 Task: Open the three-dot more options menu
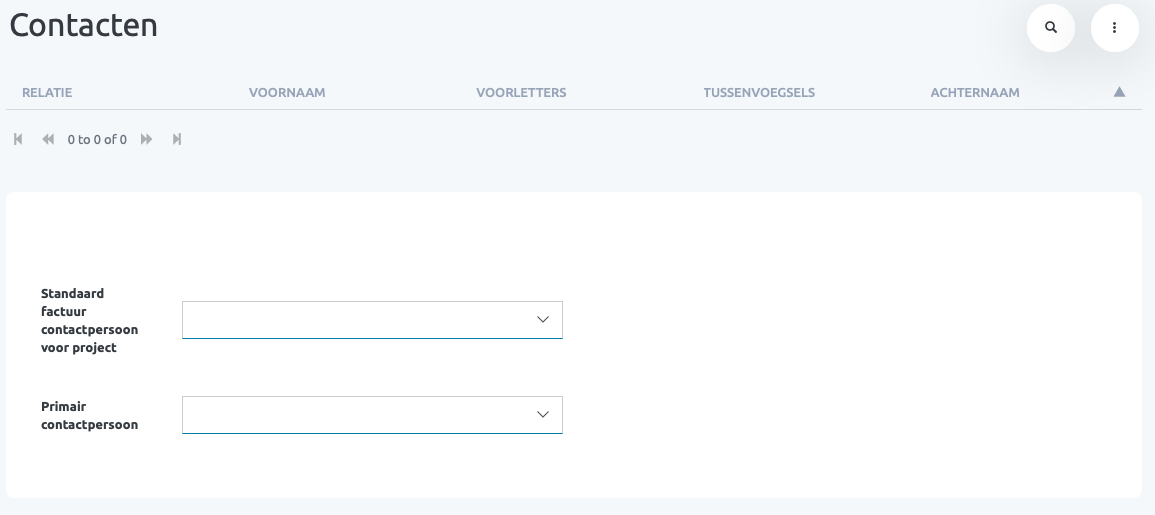pyautogui.click(x=1114, y=28)
